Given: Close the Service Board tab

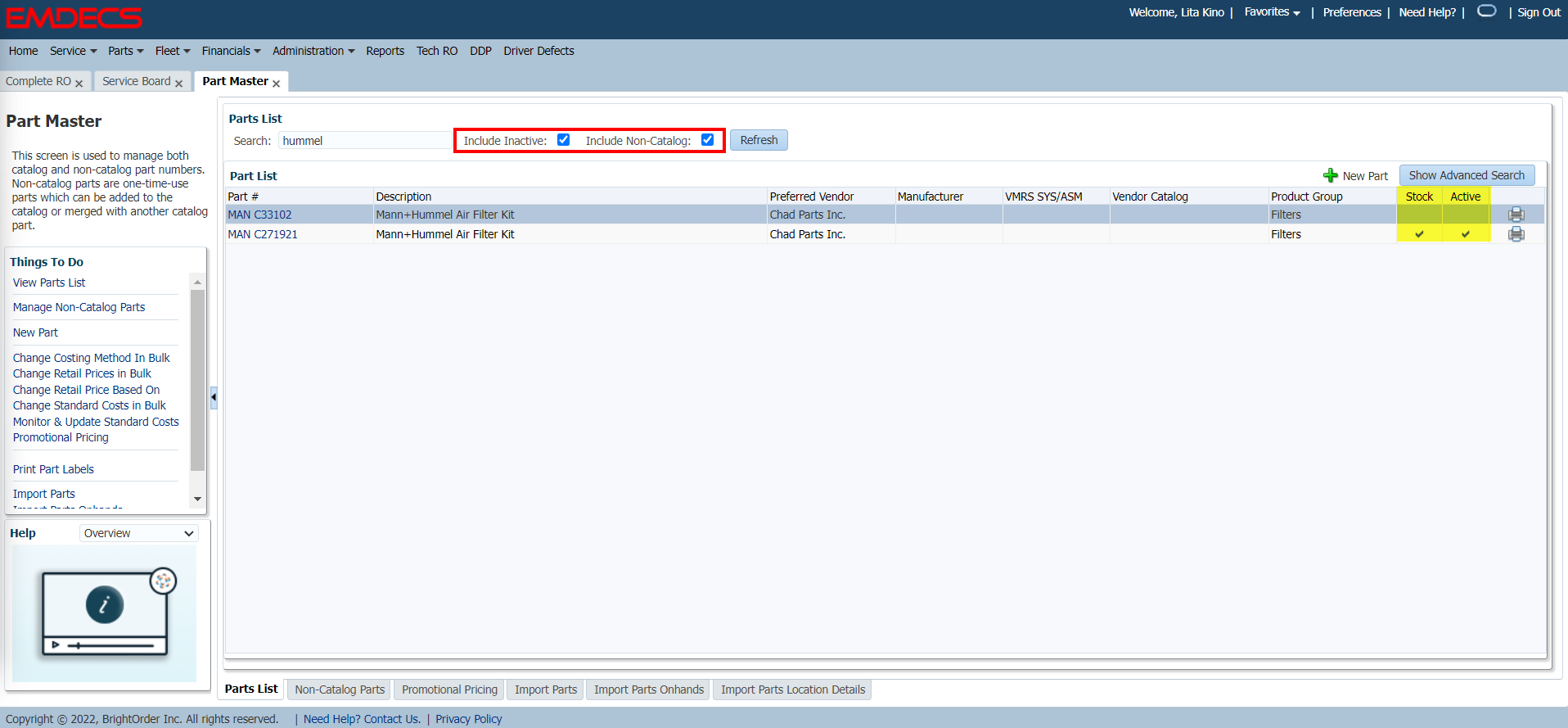Looking at the screenshot, I should click(x=179, y=84).
